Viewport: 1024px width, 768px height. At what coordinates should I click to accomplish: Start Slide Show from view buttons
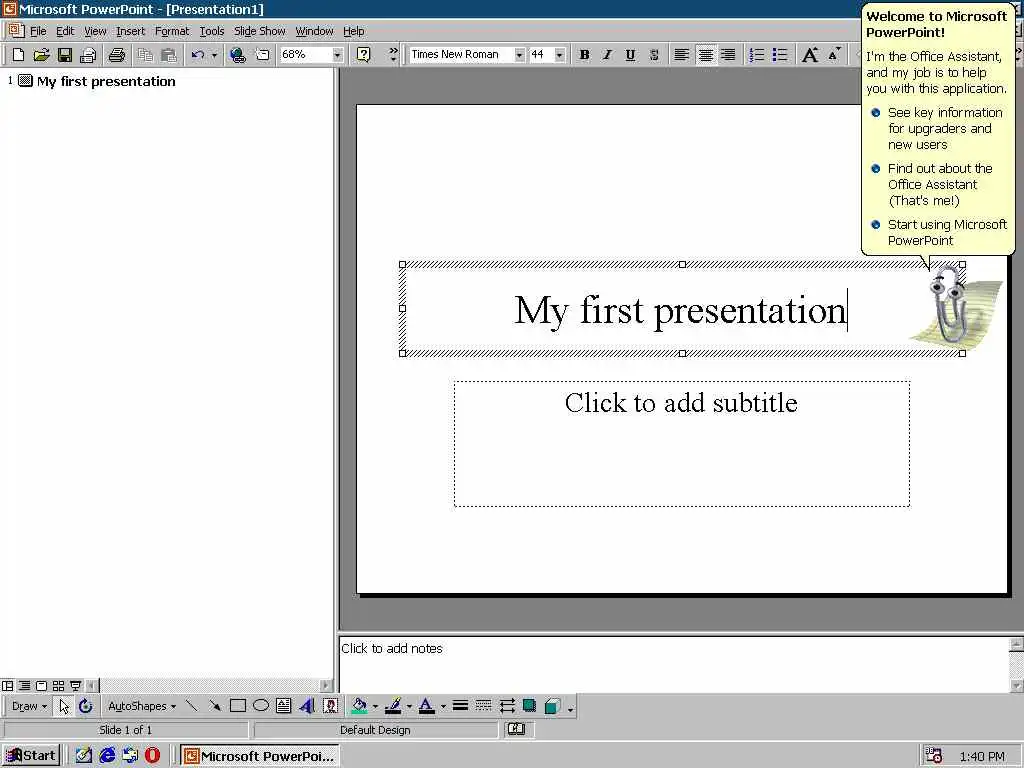[x=75, y=686]
